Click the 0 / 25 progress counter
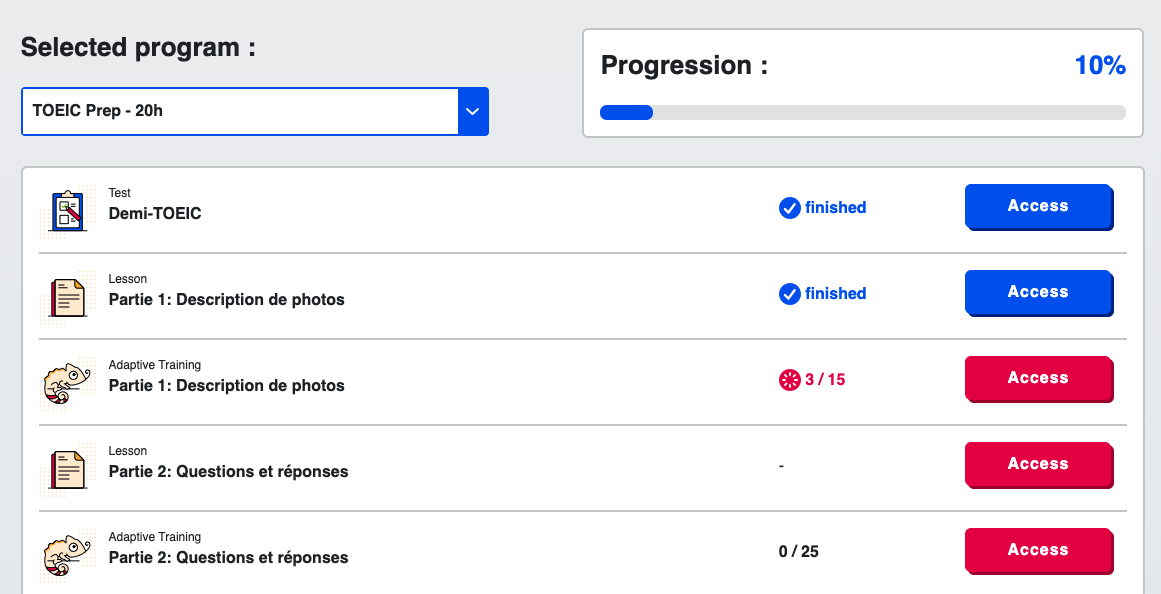Image resolution: width=1161 pixels, height=594 pixels. (x=798, y=551)
